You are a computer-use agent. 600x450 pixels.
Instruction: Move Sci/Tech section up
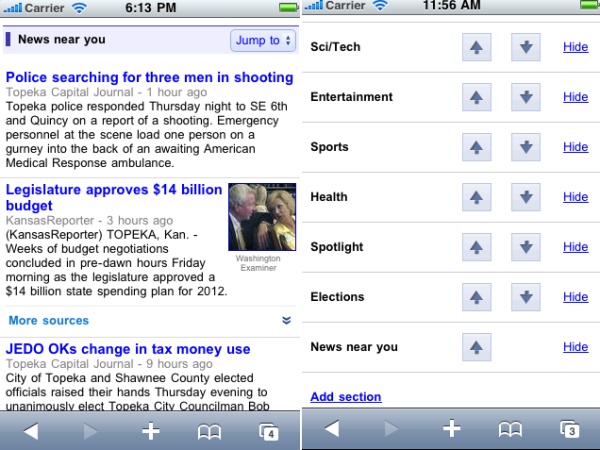click(x=476, y=47)
